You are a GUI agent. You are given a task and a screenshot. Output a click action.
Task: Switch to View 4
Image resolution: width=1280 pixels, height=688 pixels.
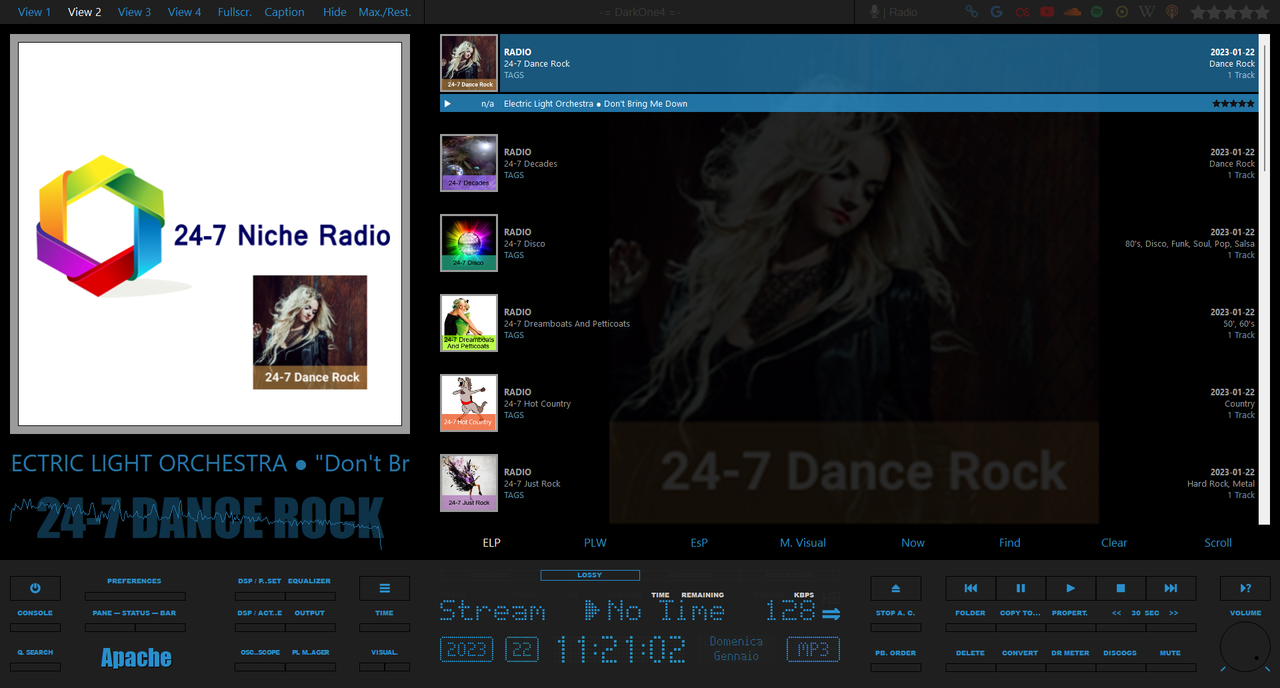point(184,12)
